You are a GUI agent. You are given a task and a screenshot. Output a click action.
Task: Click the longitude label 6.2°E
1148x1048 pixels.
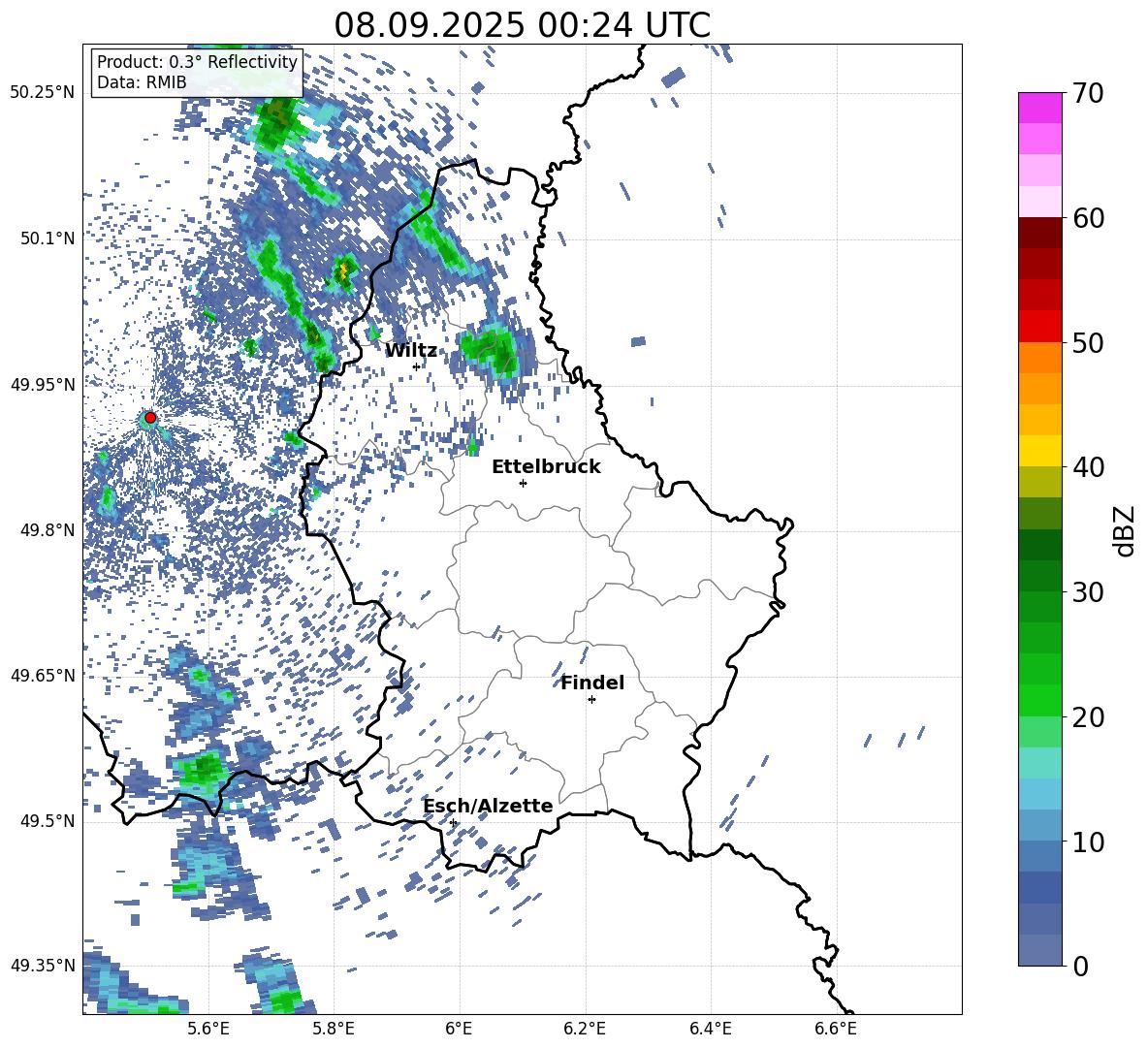(x=585, y=1029)
